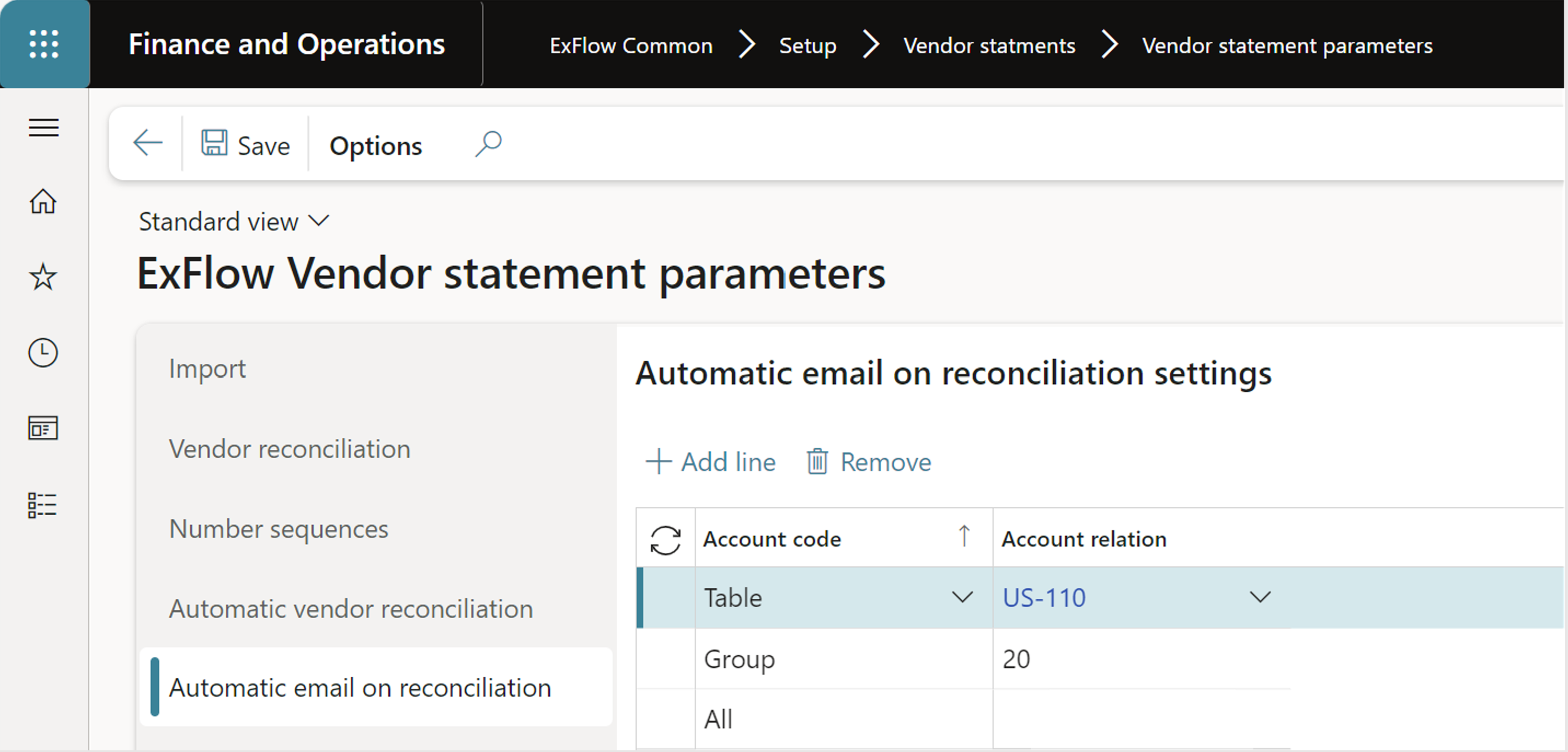Expand the navigation pane hamburger menu
This screenshot has height=752, width=1568.
[44, 127]
